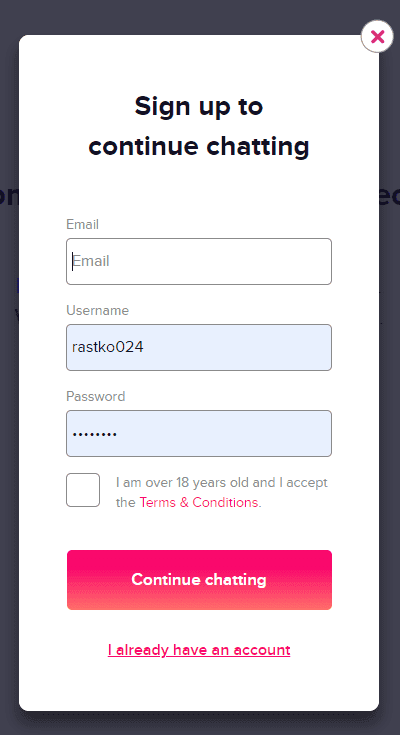Click the 'continue chatting' line of the title

199,146
